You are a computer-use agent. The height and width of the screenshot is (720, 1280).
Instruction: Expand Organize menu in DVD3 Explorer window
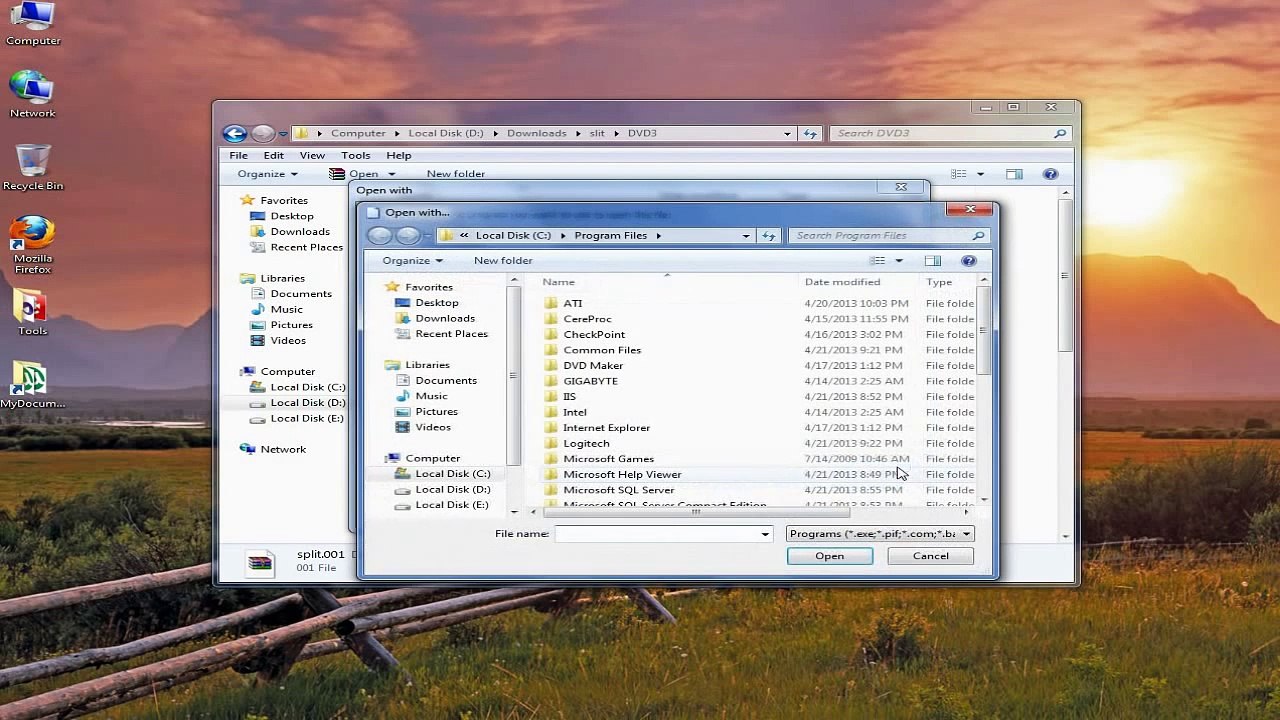pos(267,174)
